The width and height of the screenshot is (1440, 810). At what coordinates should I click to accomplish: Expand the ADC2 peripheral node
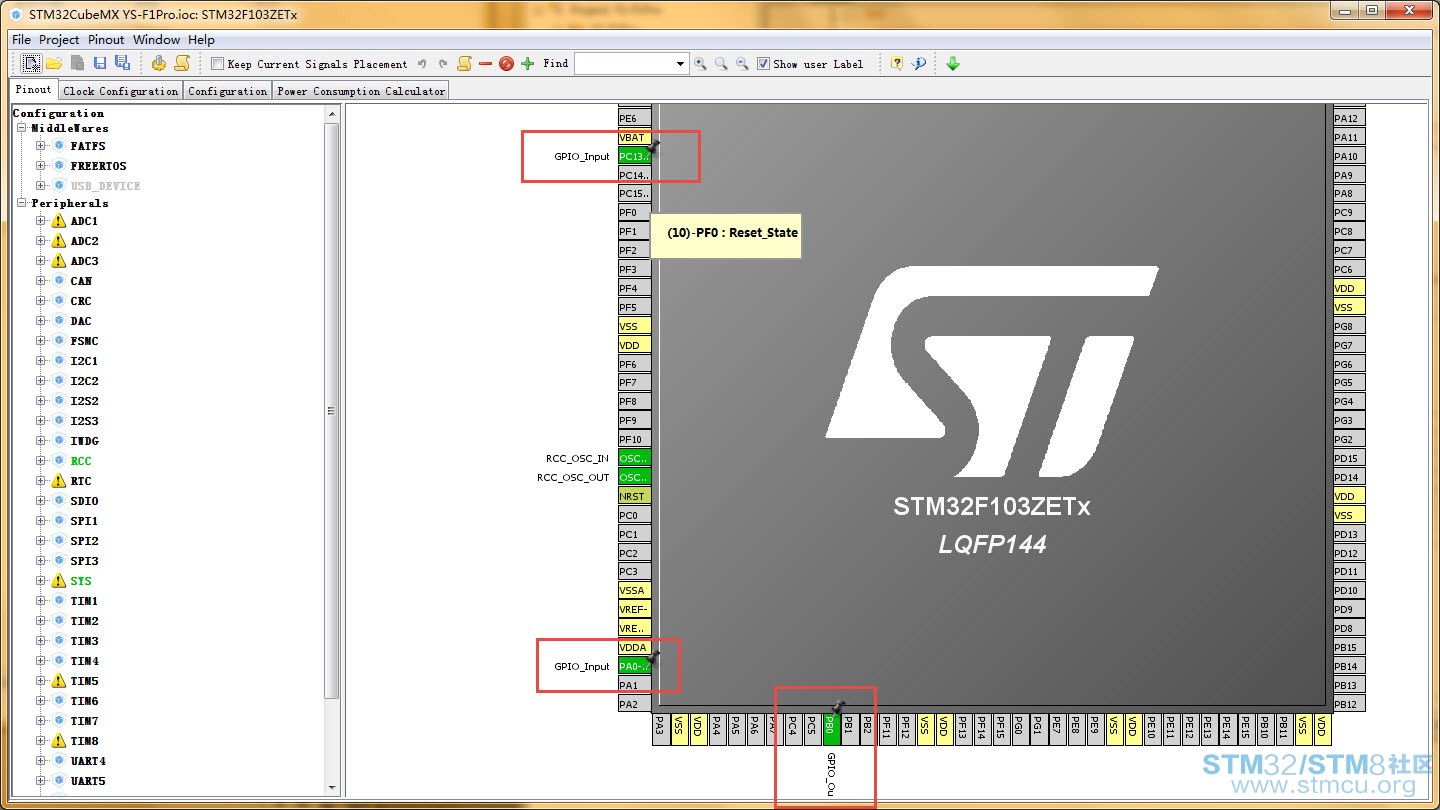41,241
